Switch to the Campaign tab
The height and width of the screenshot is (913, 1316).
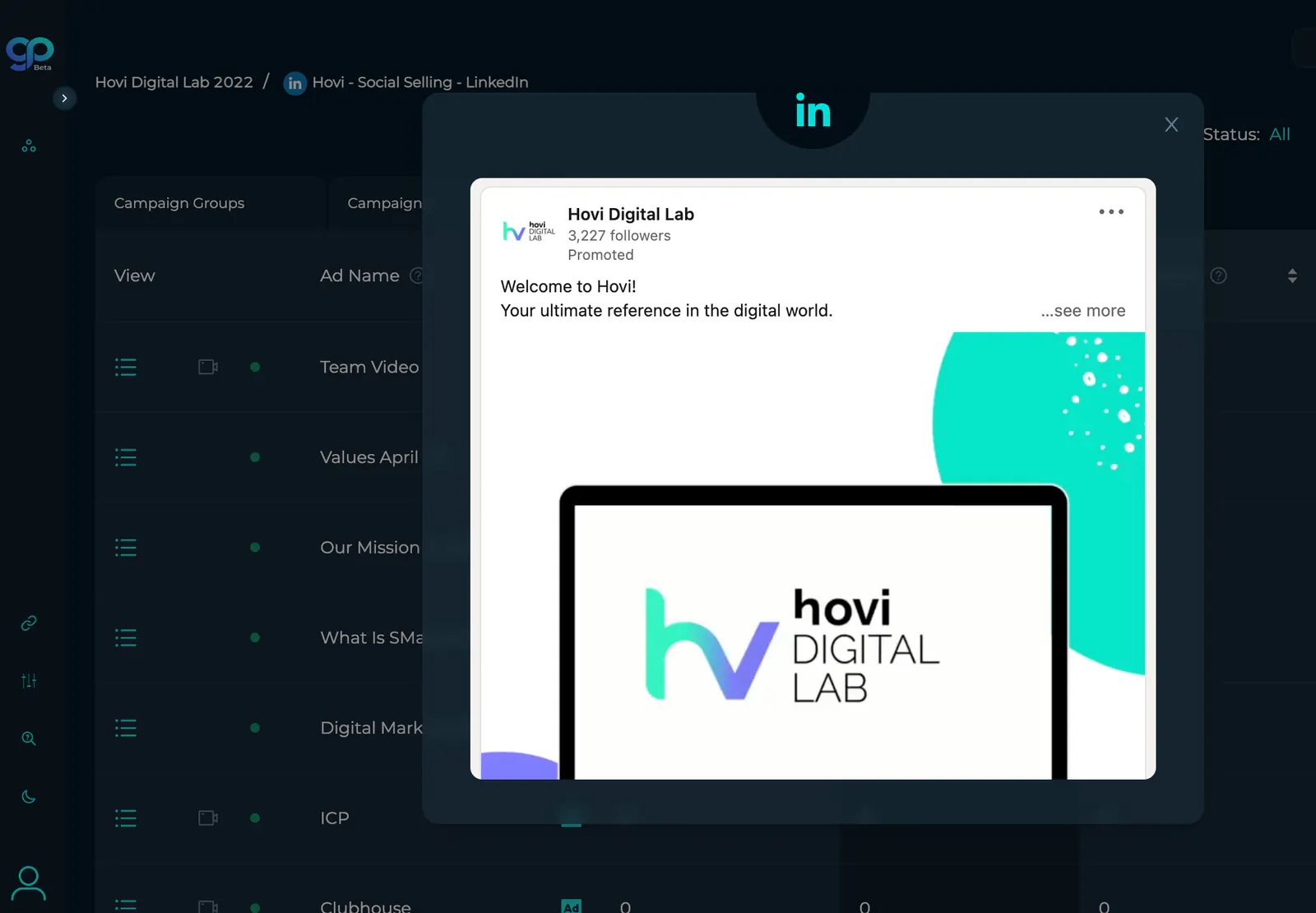384,203
